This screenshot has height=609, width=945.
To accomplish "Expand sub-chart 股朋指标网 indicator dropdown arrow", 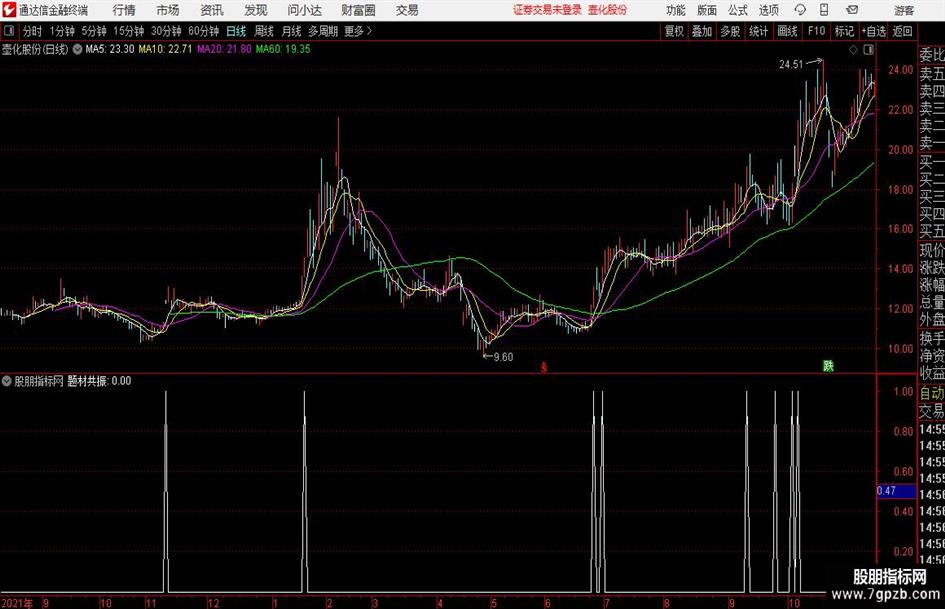I will pyautogui.click(x=7, y=381).
